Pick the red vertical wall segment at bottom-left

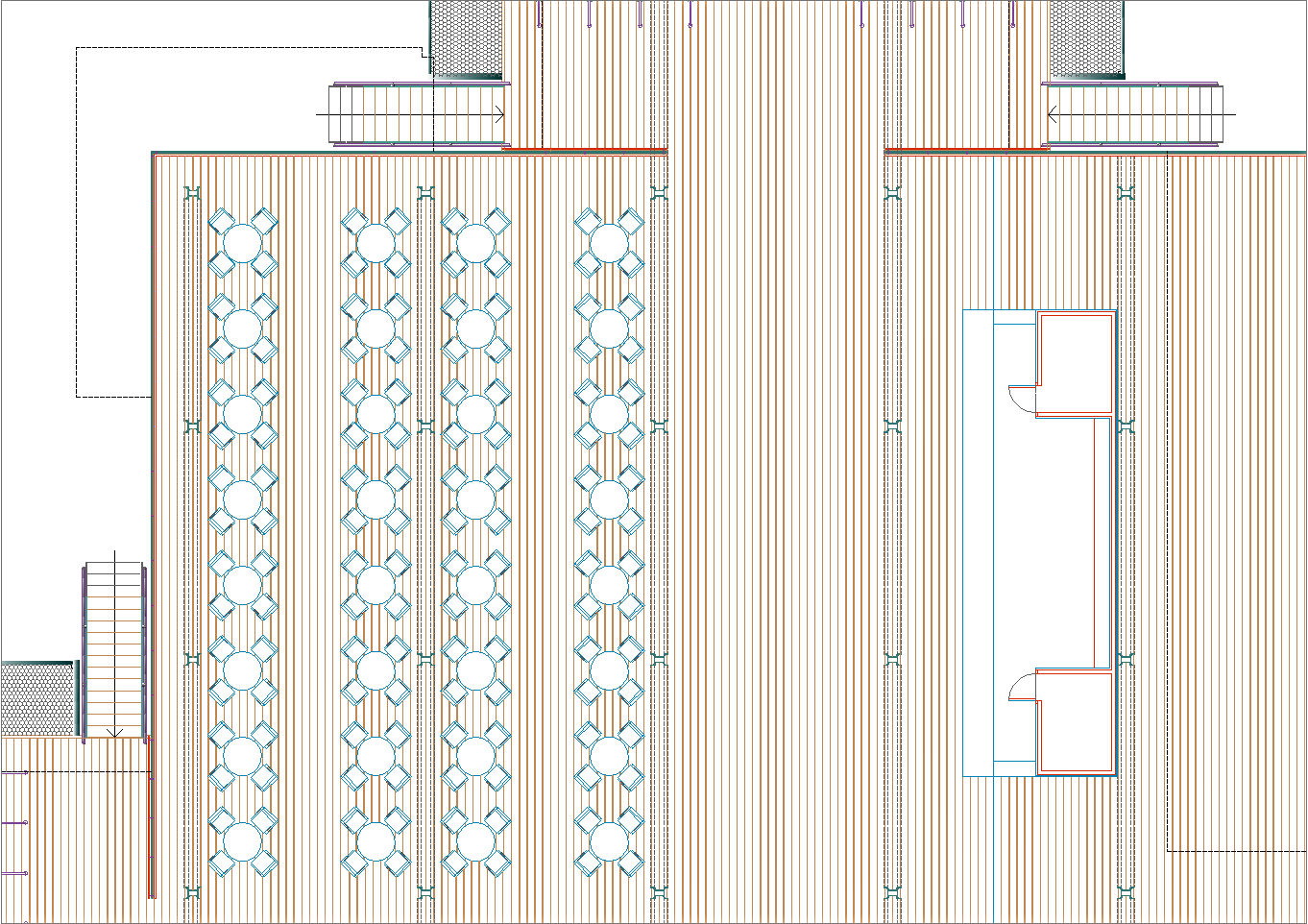(x=151, y=816)
